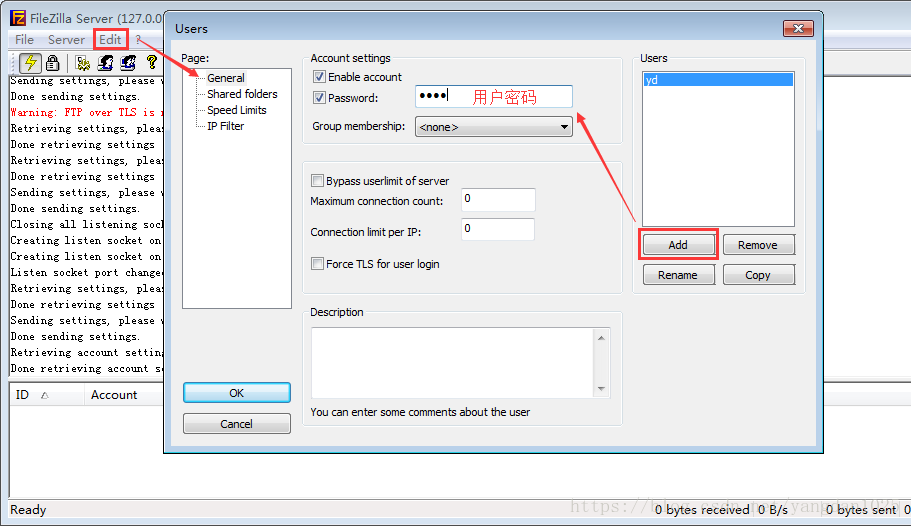Click Description scrollbar down arrow
The image size is (911, 526).
pos(601,388)
